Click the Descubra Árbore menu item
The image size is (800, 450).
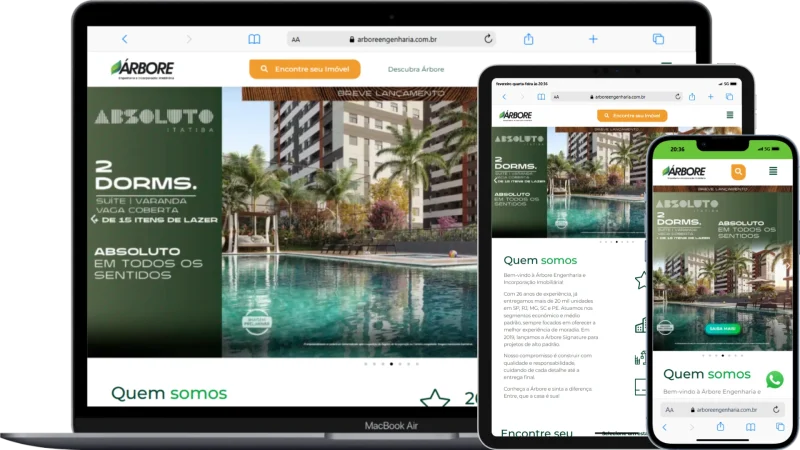pyautogui.click(x=416, y=69)
